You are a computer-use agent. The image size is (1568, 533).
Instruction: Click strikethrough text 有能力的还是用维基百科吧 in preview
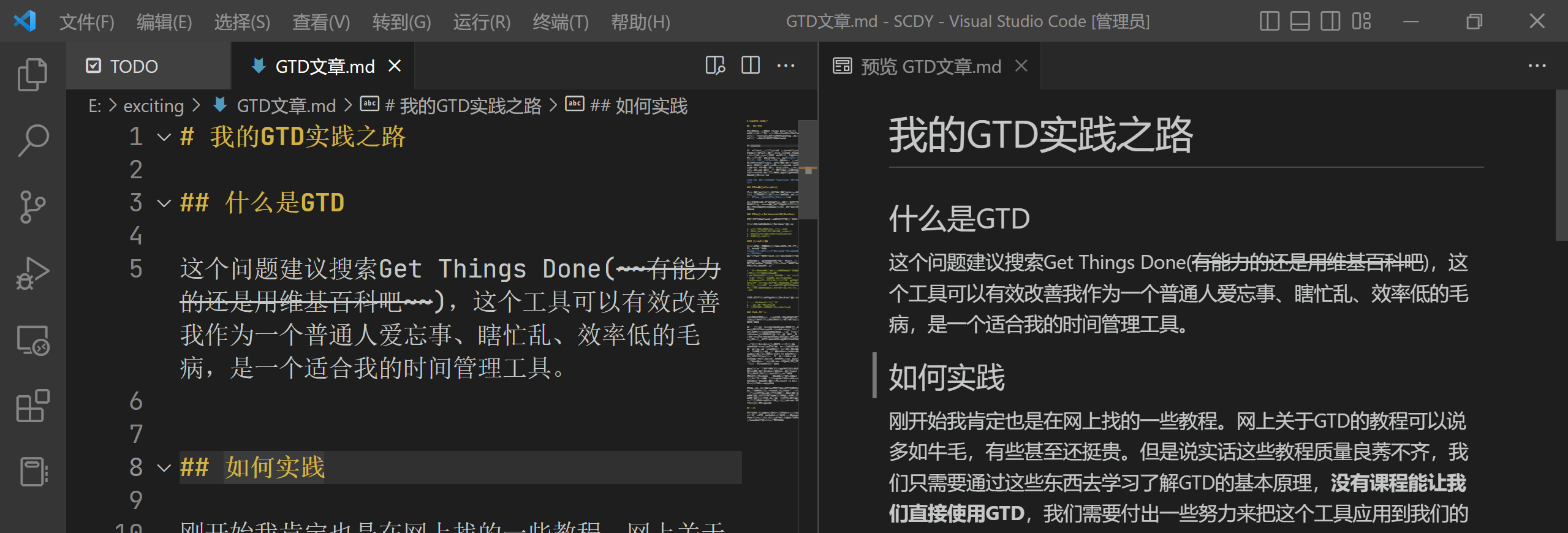(x=1308, y=263)
